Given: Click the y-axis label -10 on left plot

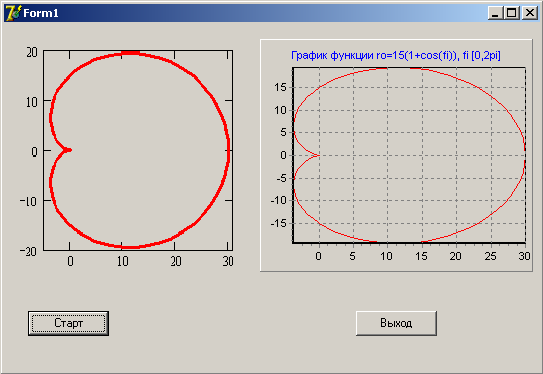Looking at the screenshot, I should [28, 201].
